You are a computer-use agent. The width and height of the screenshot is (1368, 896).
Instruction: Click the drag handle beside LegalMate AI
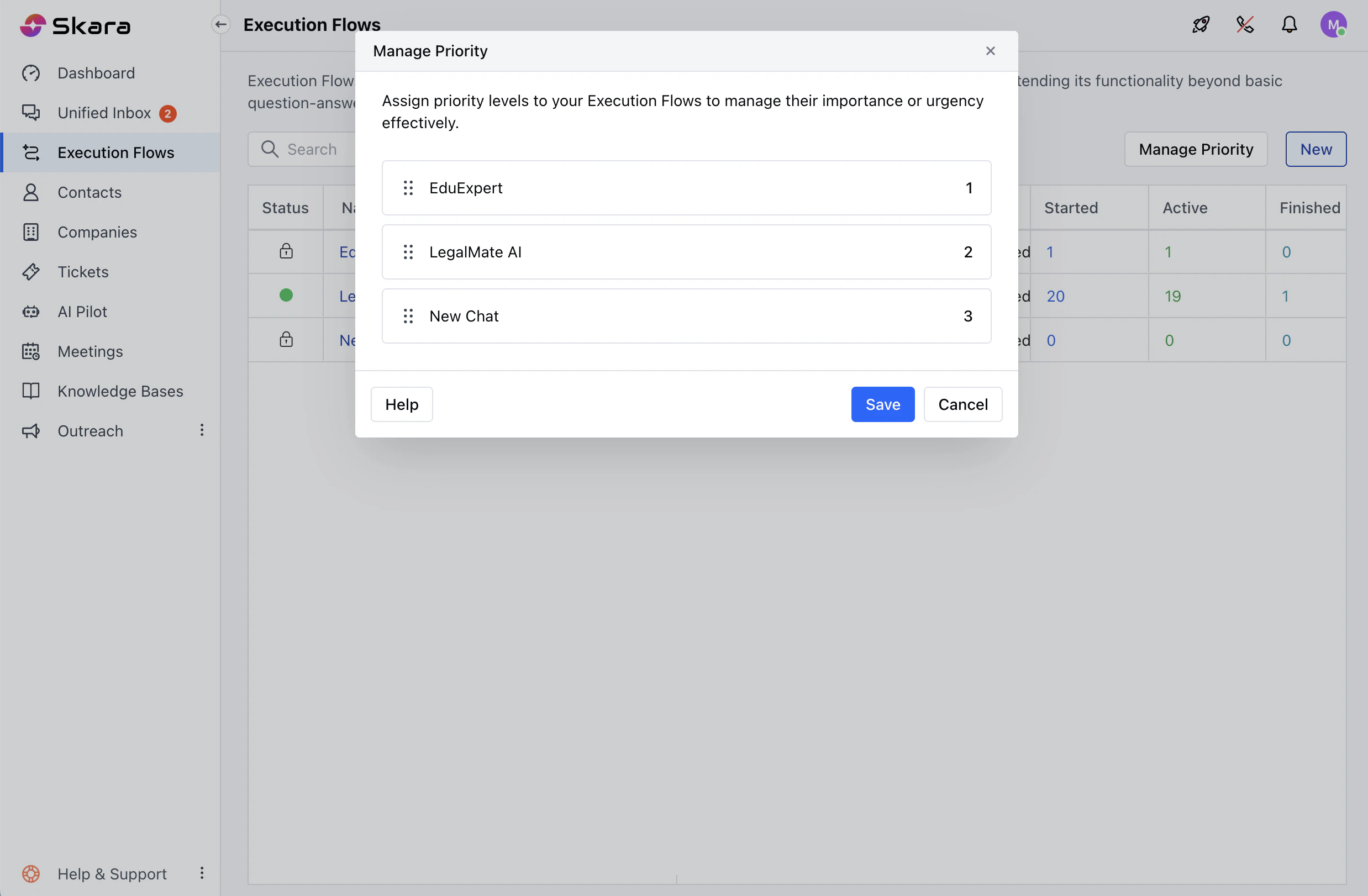408,252
